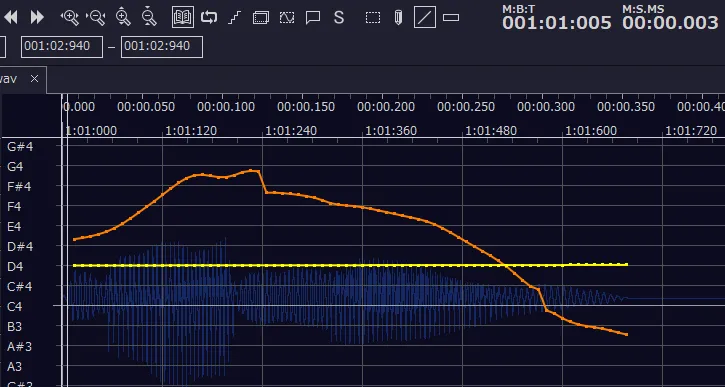Close the wav file tab
This screenshot has height=387, width=725.
click(34, 79)
